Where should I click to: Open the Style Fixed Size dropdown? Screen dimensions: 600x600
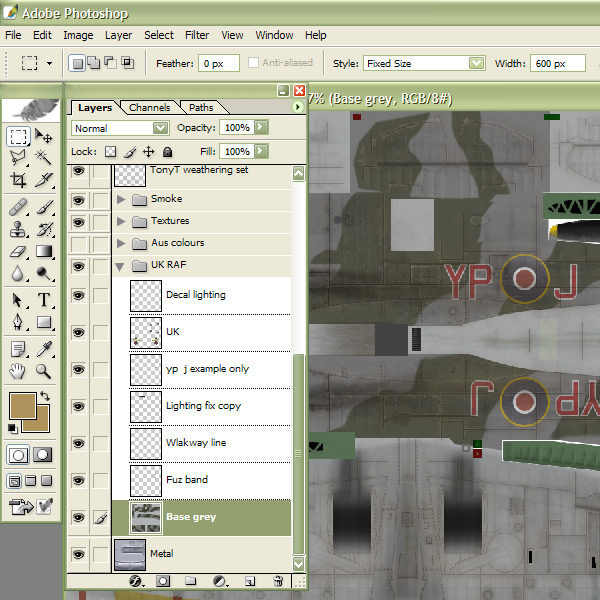[476, 63]
